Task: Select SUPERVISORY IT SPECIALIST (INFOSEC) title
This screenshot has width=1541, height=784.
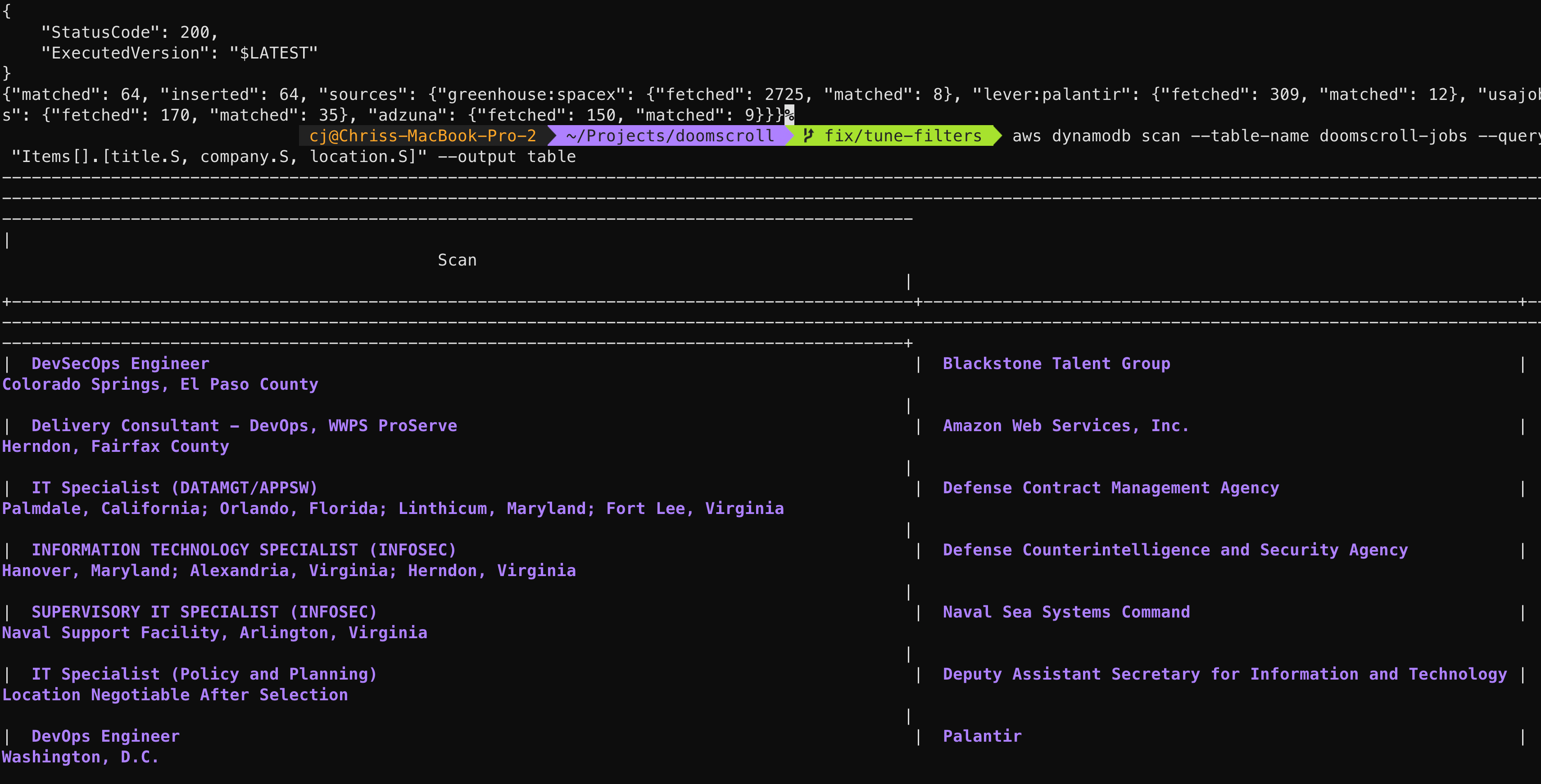Action: [x=204, y=613]
